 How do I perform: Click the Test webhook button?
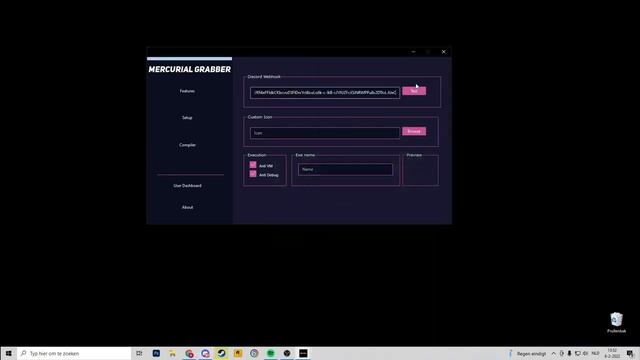(x=414, y=91)
